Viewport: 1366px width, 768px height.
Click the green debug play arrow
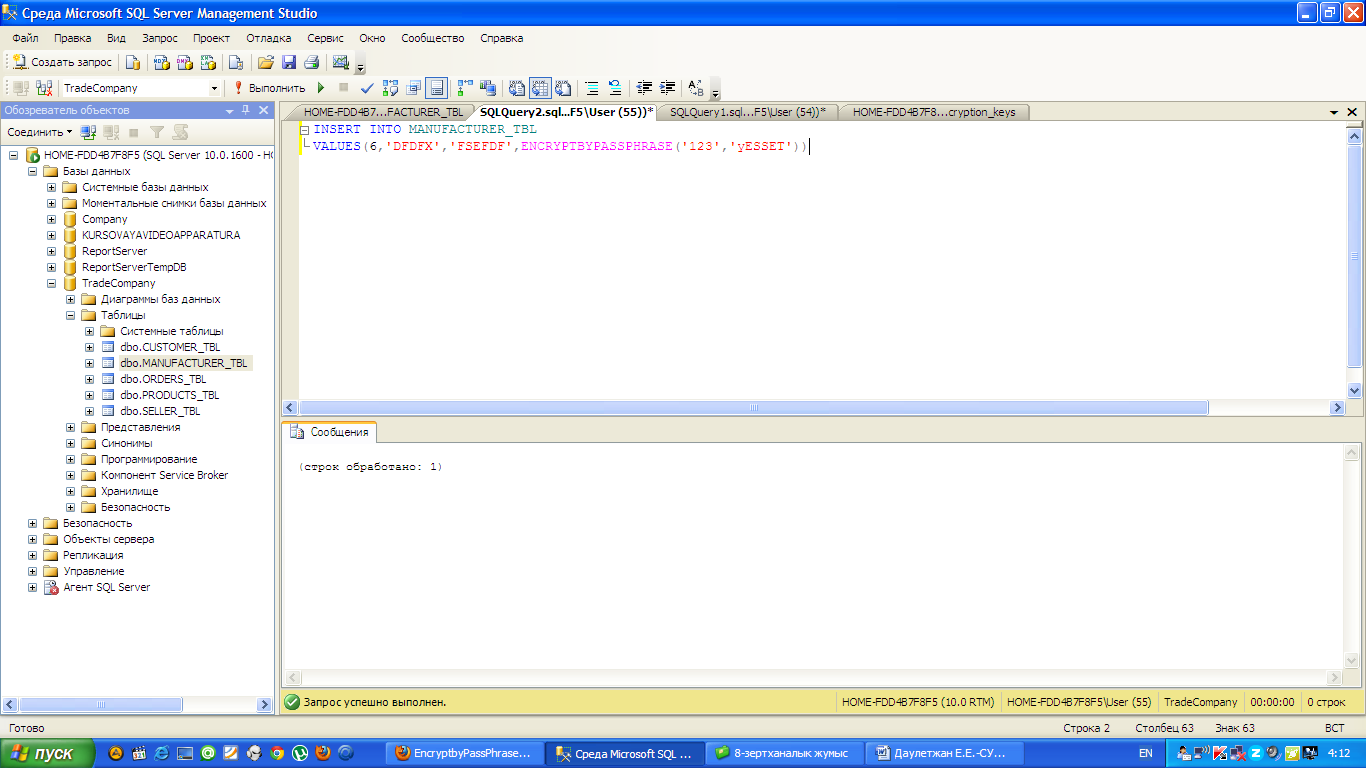click(x=321, y=88)
